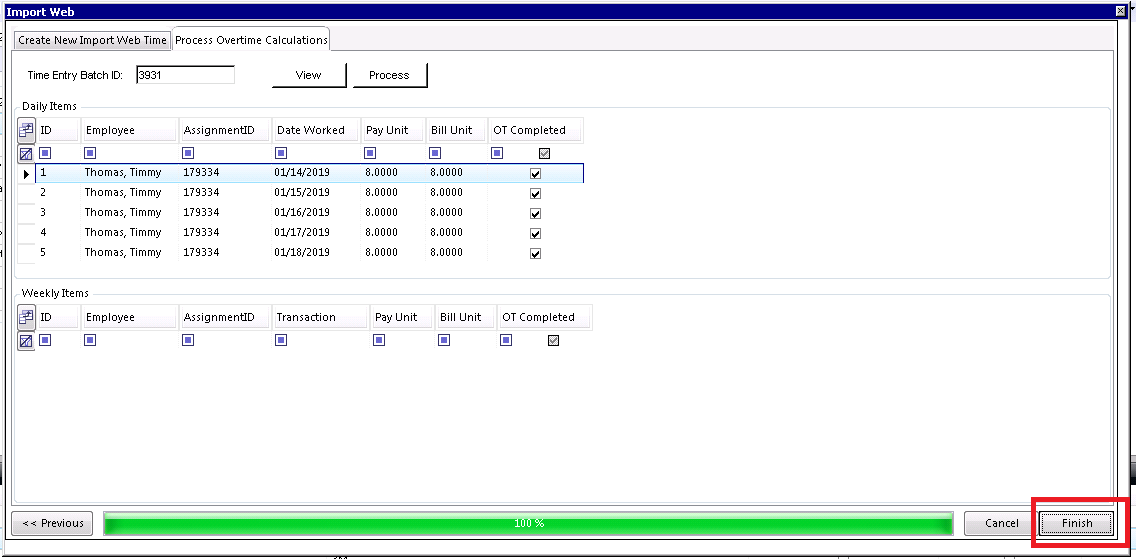Toggle Daily Items OT Completed filter checkbox
Viewport: 1136px width, 560px height.
coord(545,154)
